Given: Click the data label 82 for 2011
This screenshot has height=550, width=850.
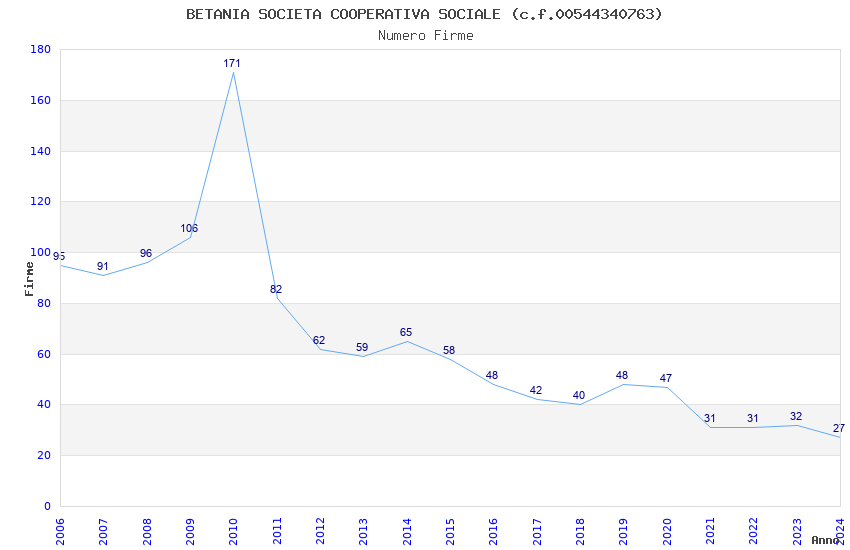Looking at the screenshot, I should pos(276,289).
